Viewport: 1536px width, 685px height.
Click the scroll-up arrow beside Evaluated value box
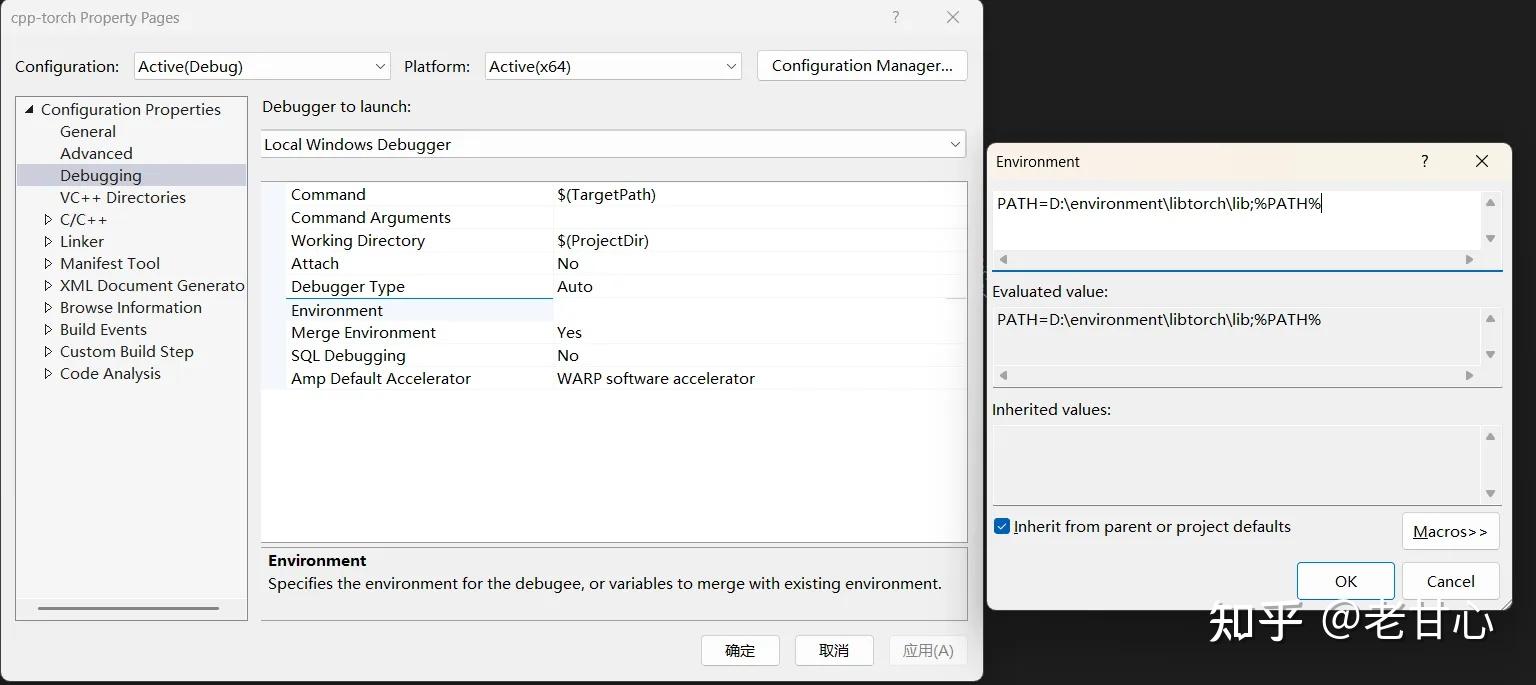[1490, 318]
